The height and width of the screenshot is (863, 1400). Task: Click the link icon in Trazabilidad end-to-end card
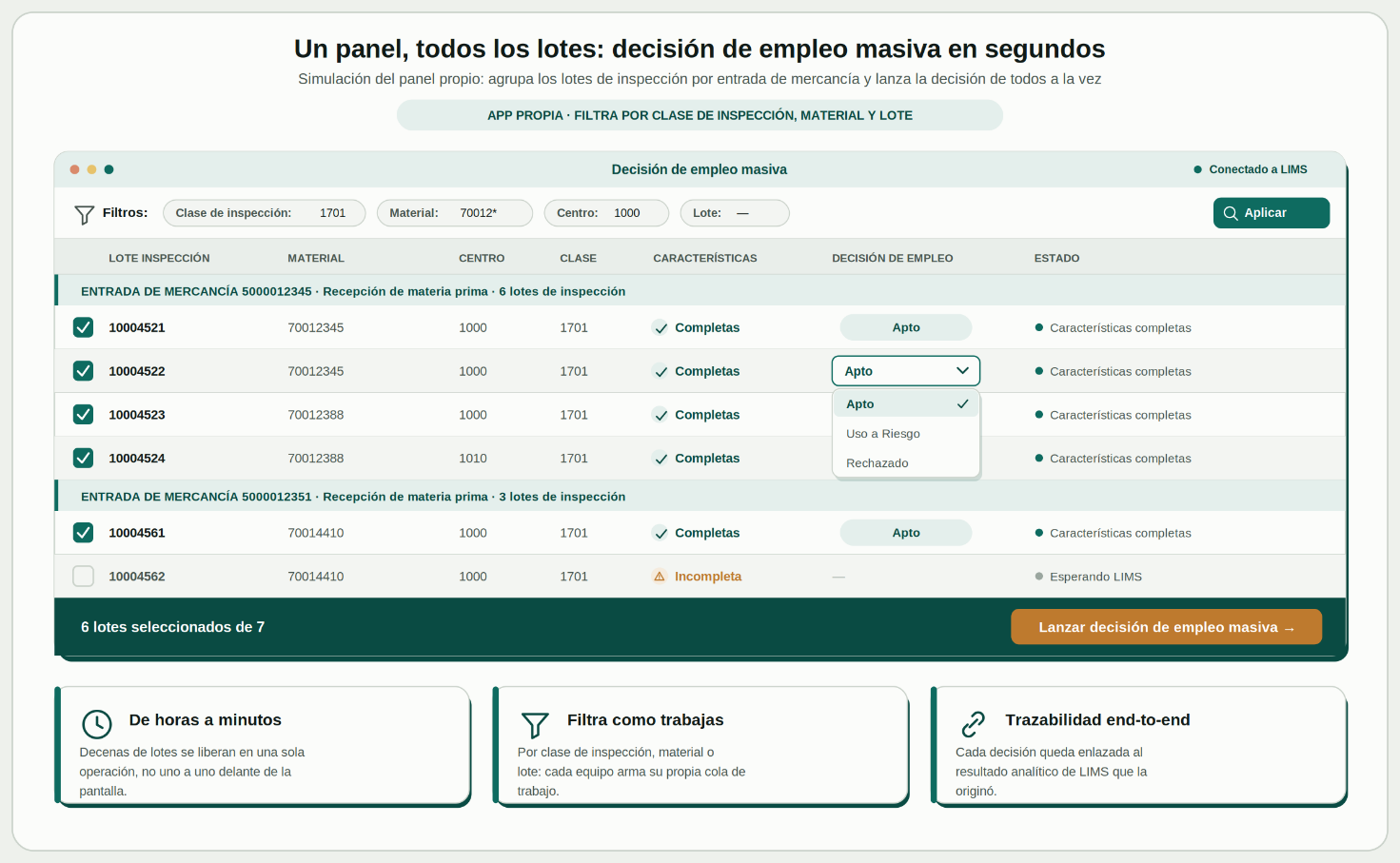[973, 724]
